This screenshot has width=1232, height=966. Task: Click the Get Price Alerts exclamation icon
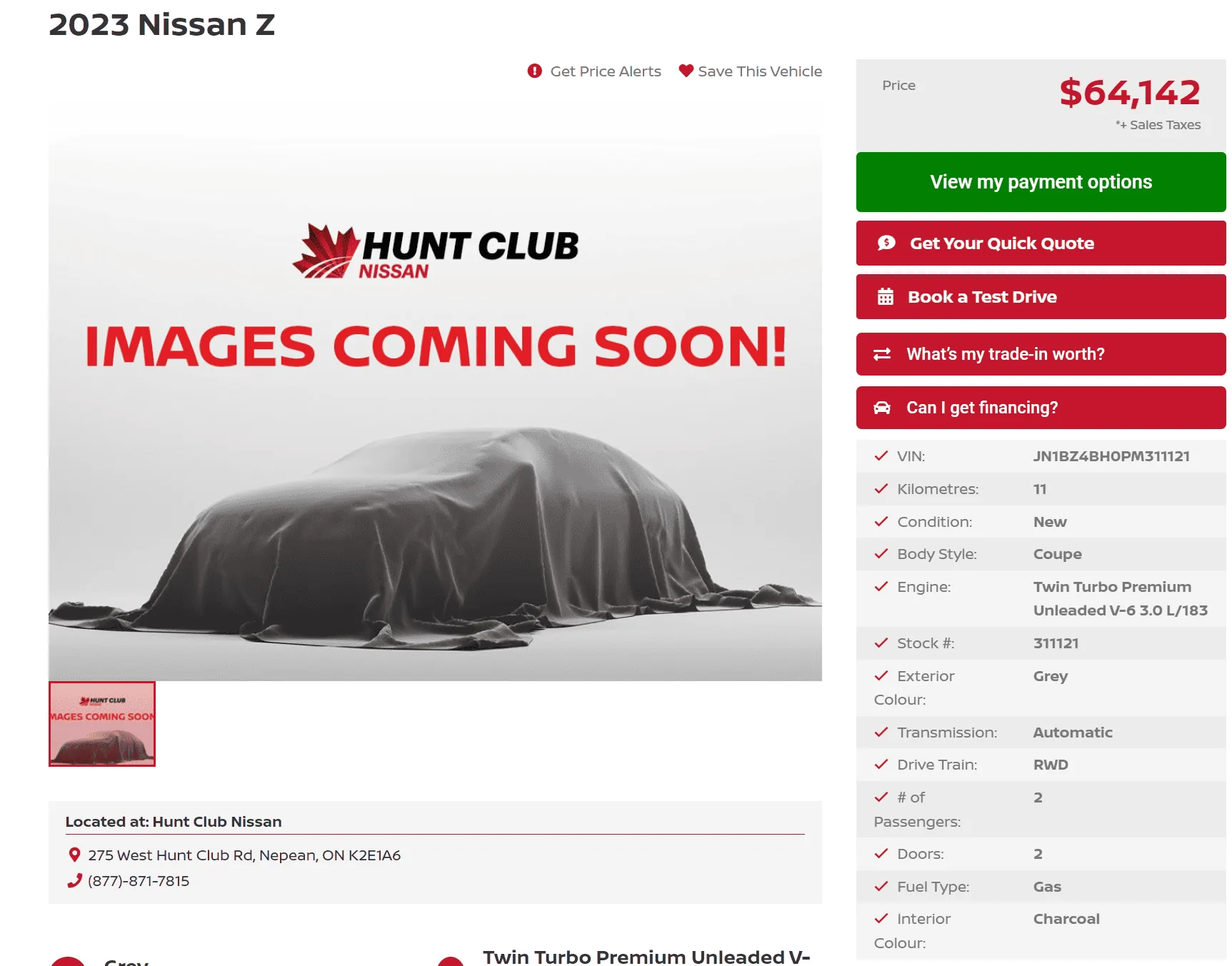(x=534, y=71)
